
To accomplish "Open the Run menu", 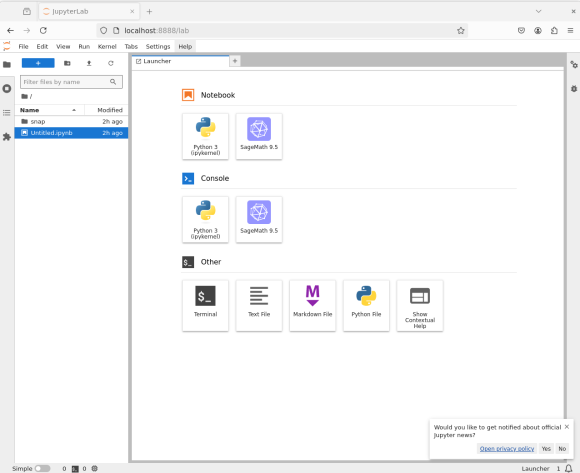I will [84, 46].
